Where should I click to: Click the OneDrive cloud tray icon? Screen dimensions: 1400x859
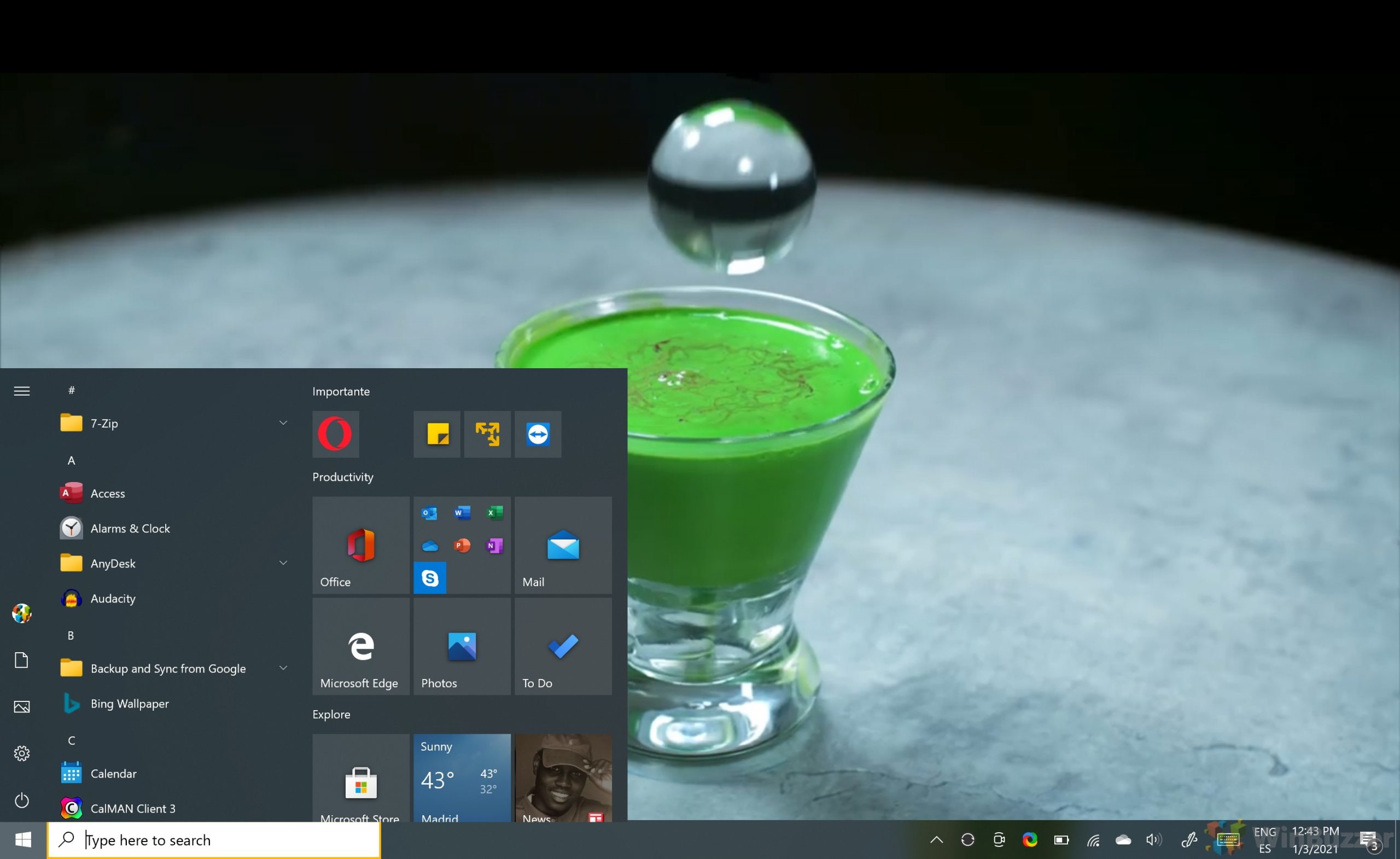tap(1123, 840)
